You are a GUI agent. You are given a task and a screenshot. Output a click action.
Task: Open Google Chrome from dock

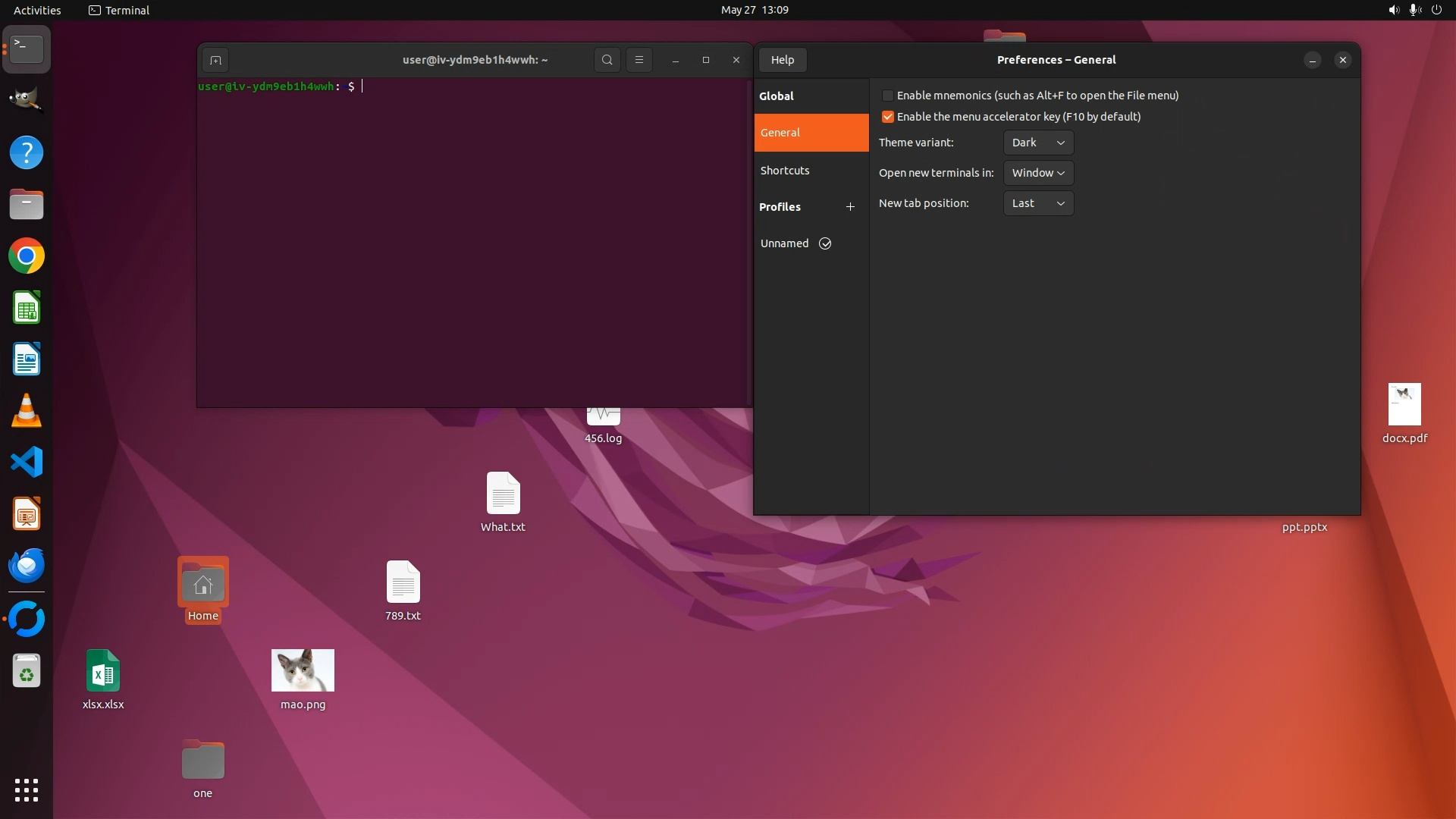tap(27, 256)
